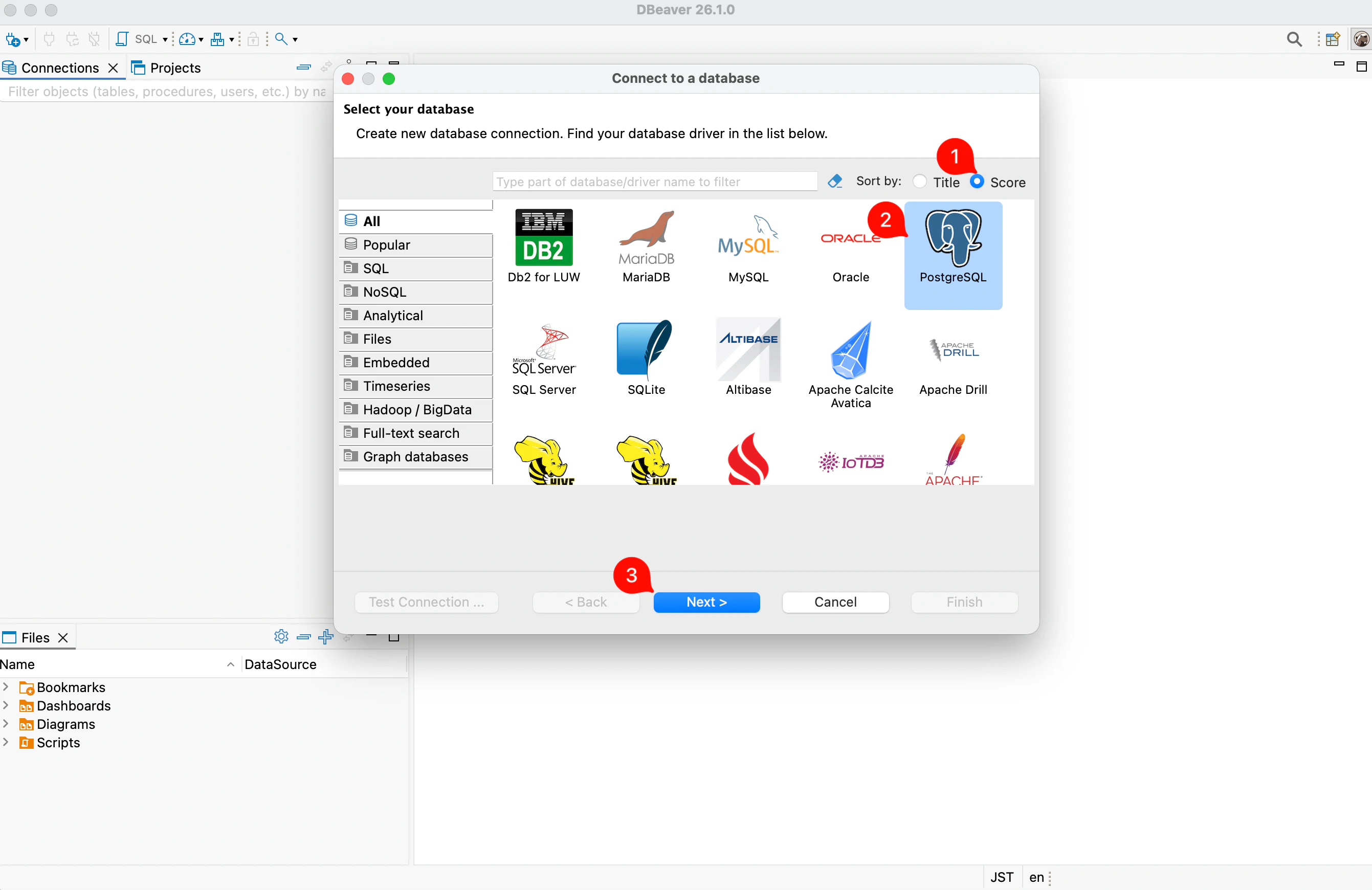Image resolution: width=1372 pixels, height=890 pixels.
Task: Show the Popular driver category
Action: click(x=415, y=245)
